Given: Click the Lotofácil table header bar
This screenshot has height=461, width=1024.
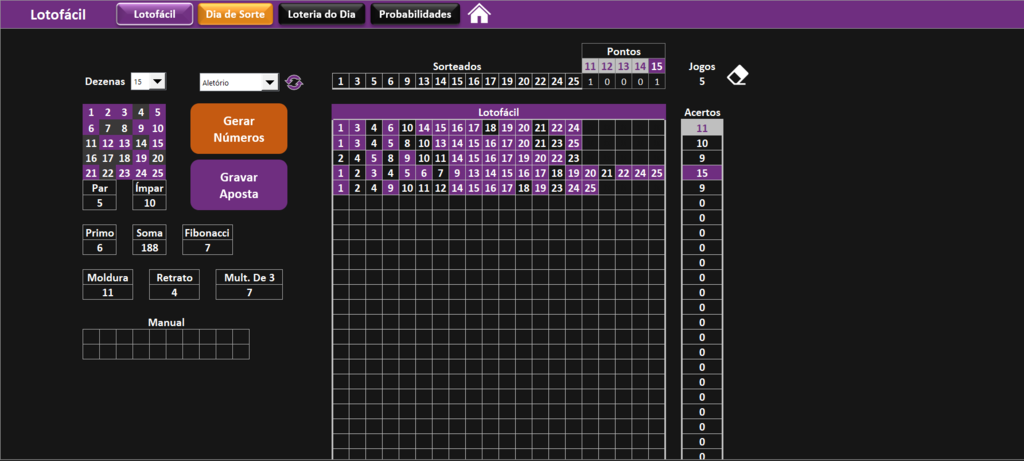Looking at the screenshot, I should pos(498,112).
